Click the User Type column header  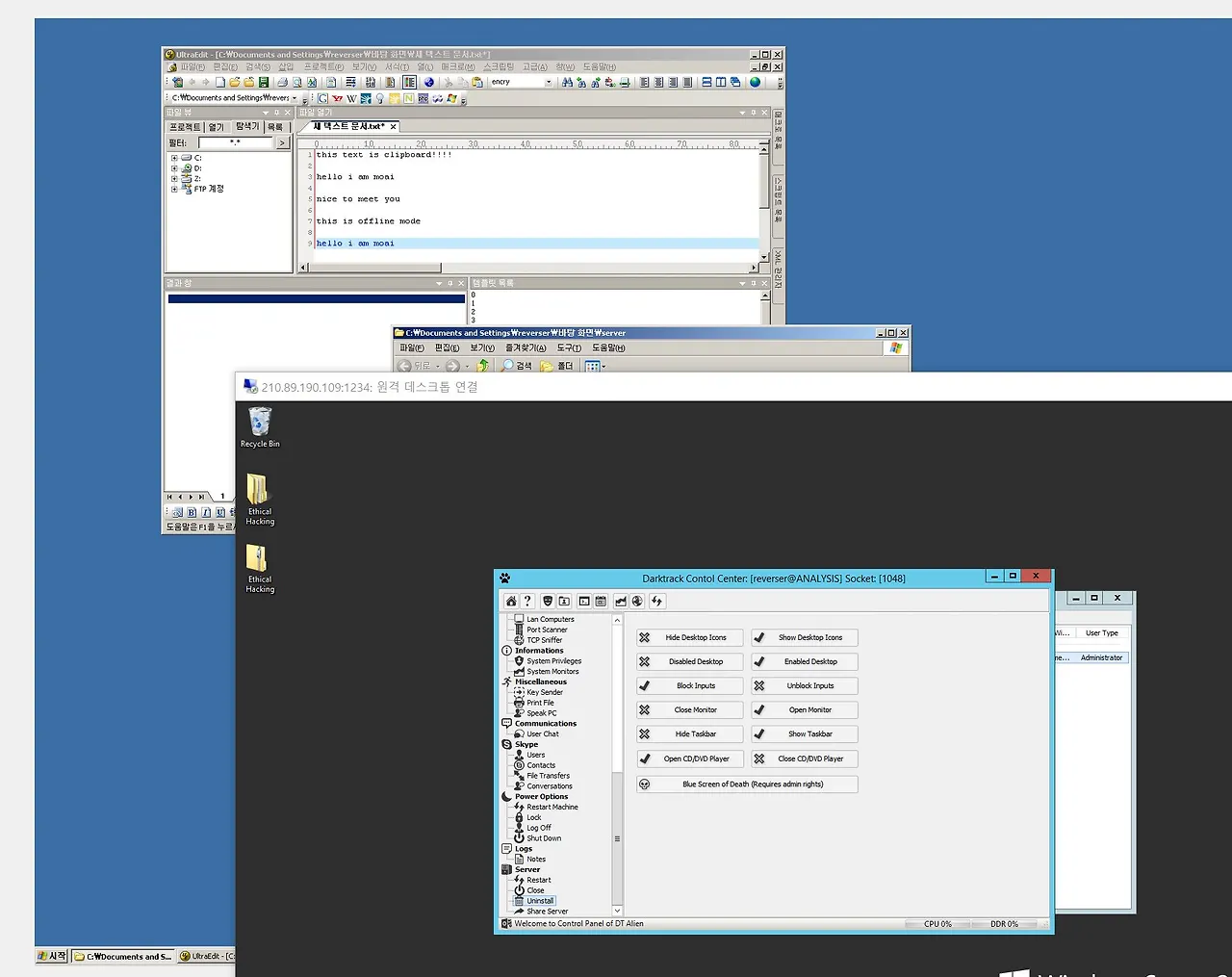pyautogui.click(x=1102, y=633)
